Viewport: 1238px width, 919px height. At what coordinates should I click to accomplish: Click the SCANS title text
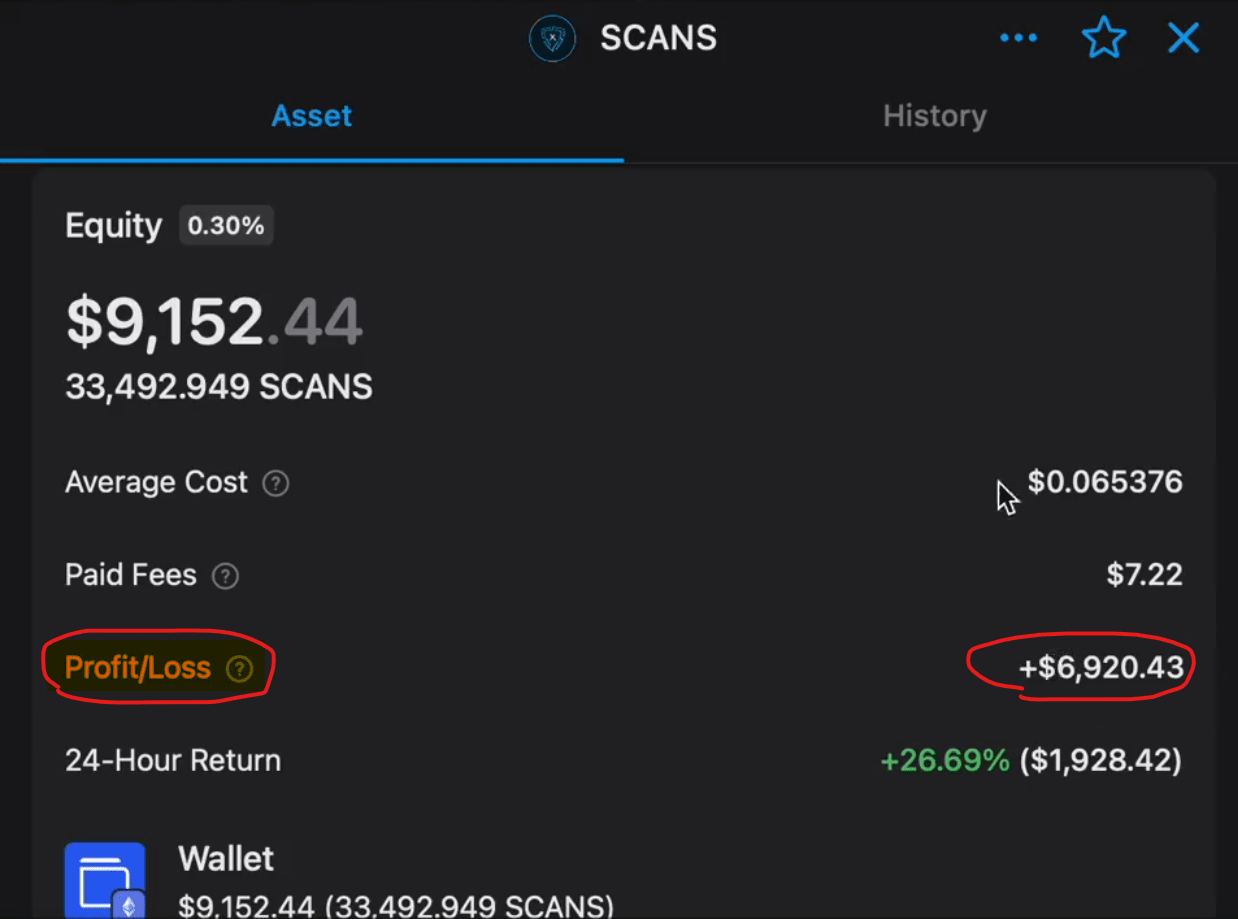(658, 39)
